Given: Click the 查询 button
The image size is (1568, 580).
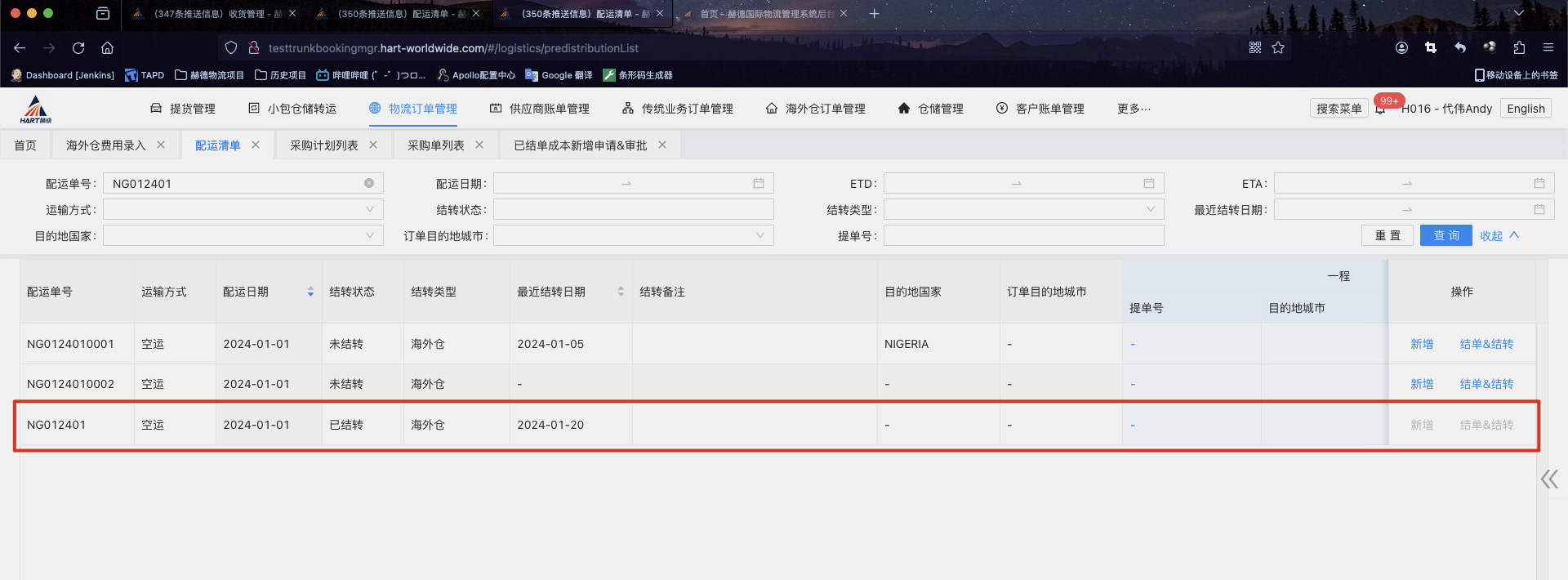Looking at the screenshot, I should coord(1445,236).
